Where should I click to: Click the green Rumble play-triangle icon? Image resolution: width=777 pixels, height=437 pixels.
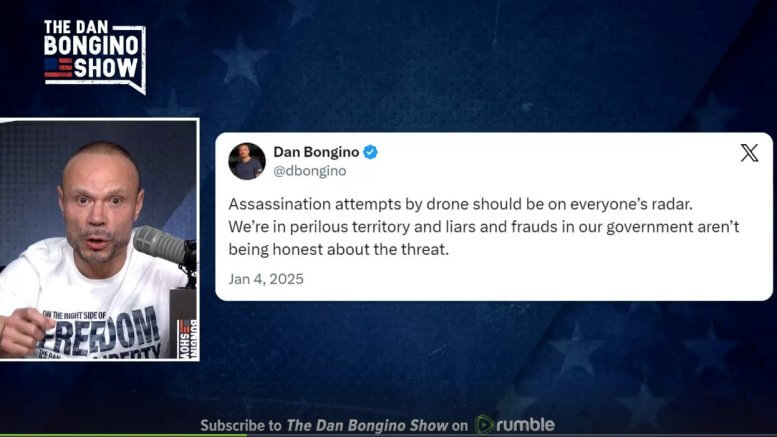(x=484, y=425)
